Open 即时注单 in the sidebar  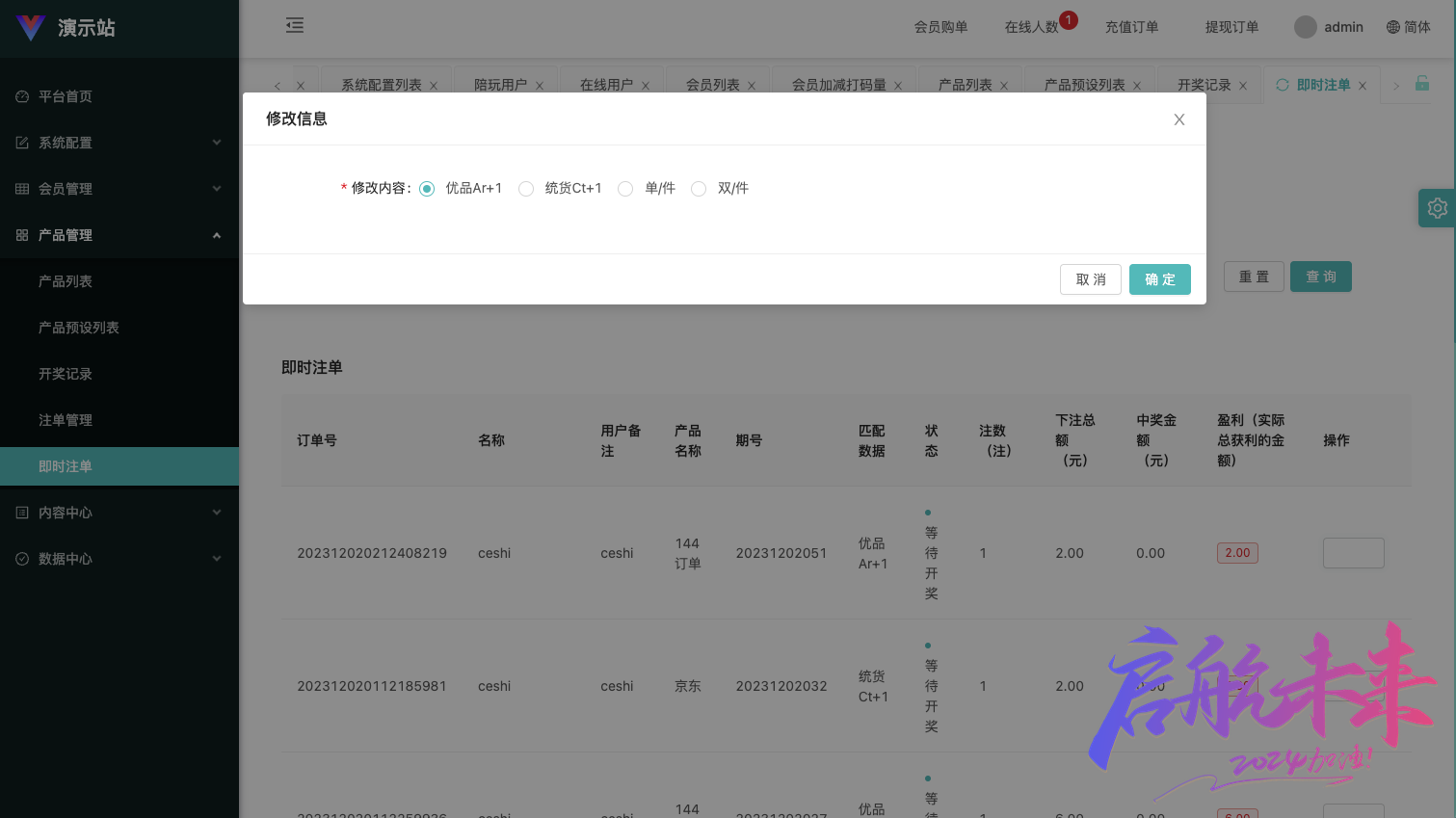[x=119, y=466]
